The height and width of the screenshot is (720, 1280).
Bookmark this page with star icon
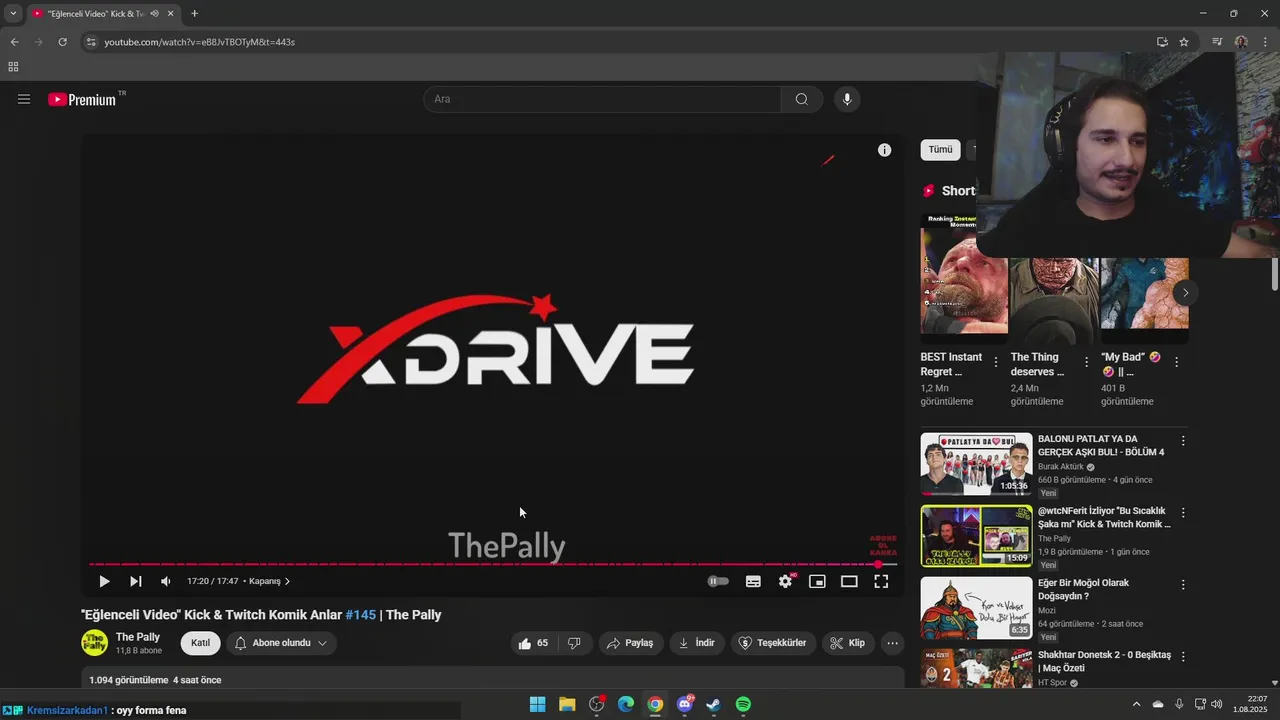click(1184, 42)
